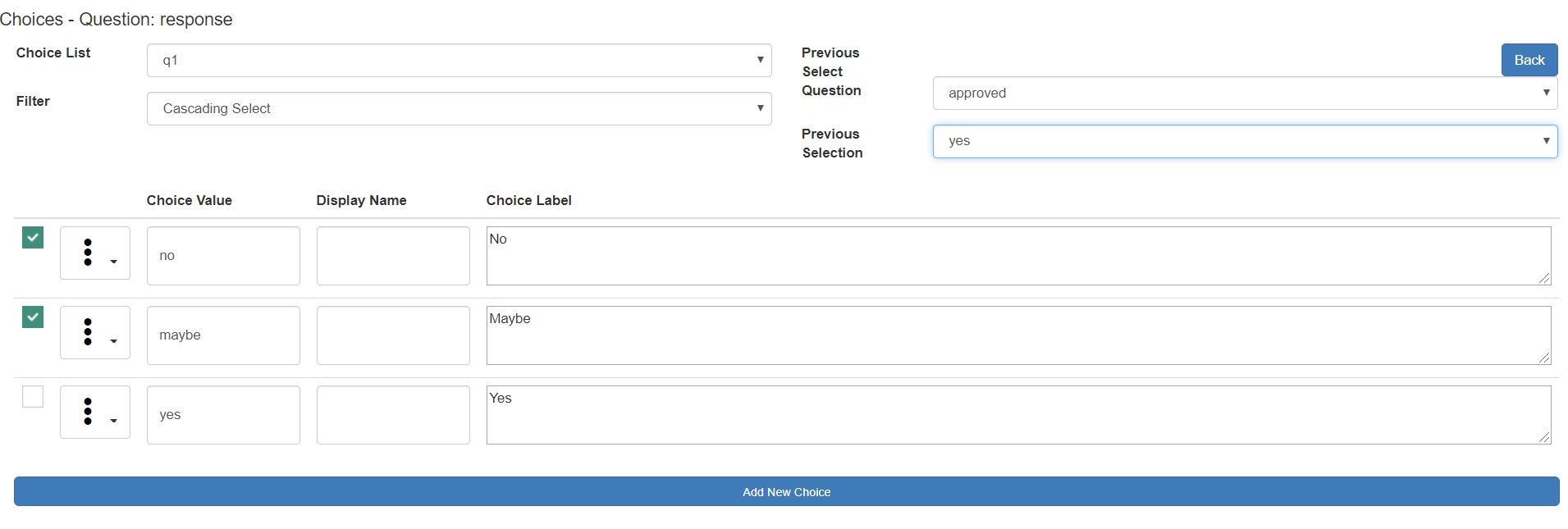
Task: Click the Choice Label textarea containing 'Maybe'
Action: click(1017, 335)
